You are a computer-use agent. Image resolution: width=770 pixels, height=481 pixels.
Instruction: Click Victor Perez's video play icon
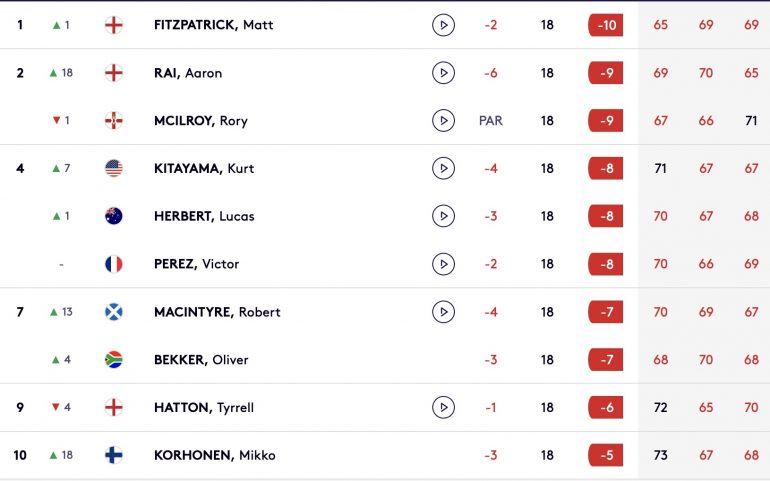click(443, 264)
